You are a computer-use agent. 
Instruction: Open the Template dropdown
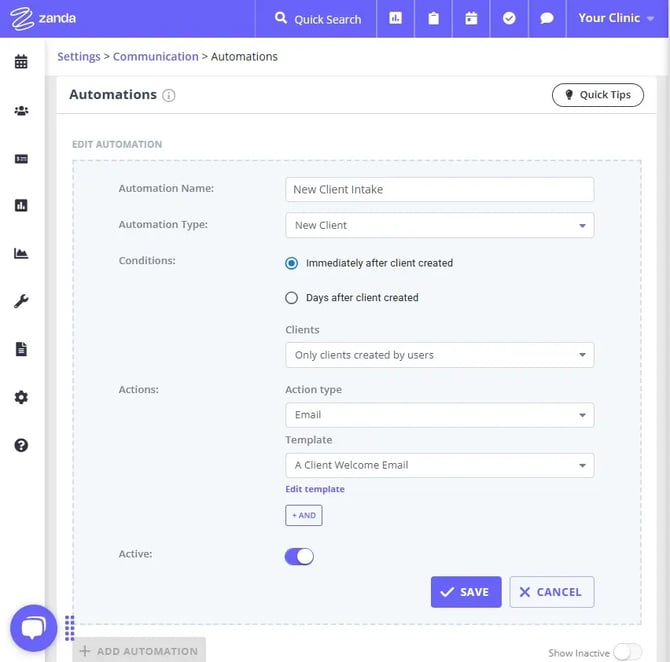[x=439, y=465]
